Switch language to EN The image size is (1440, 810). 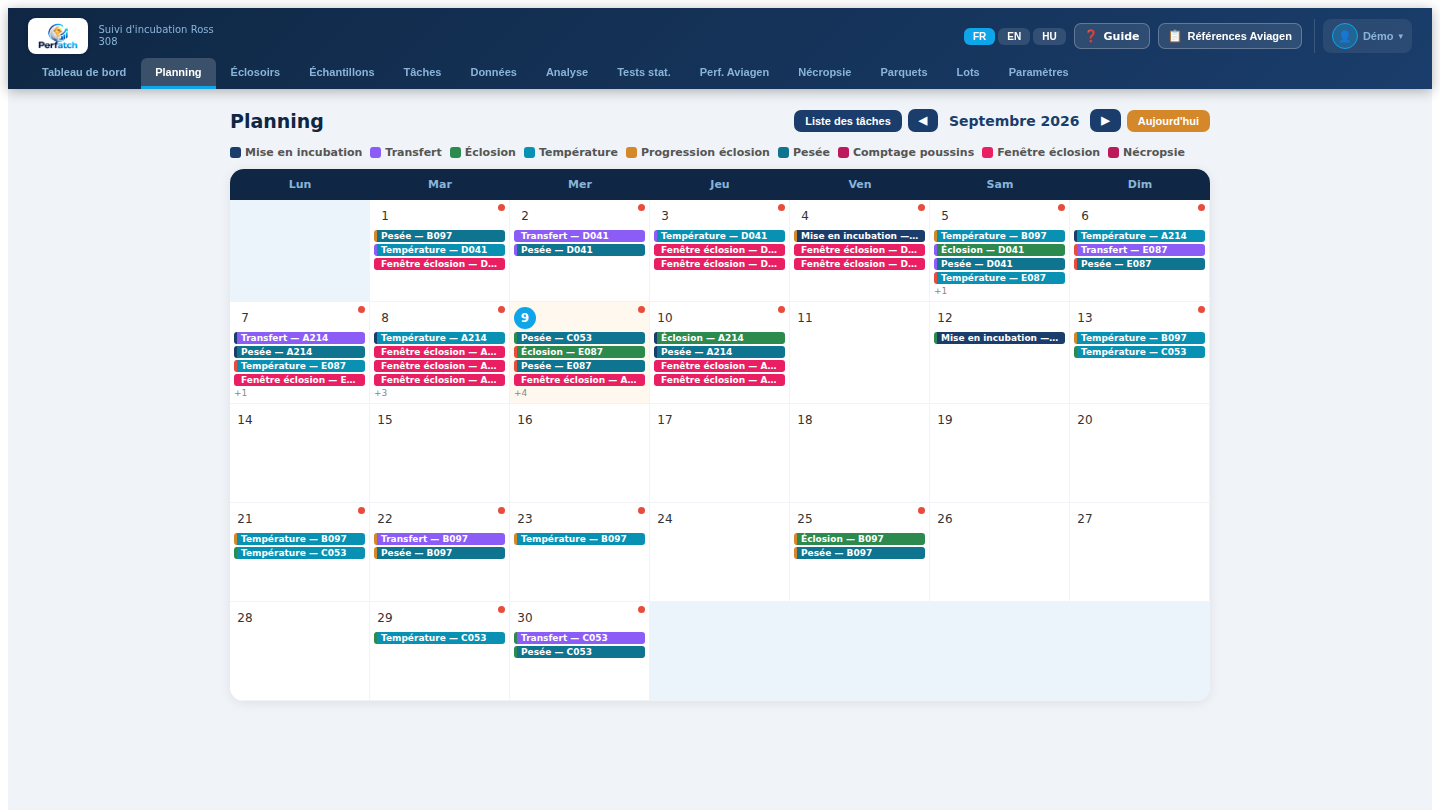[1014, 36]
